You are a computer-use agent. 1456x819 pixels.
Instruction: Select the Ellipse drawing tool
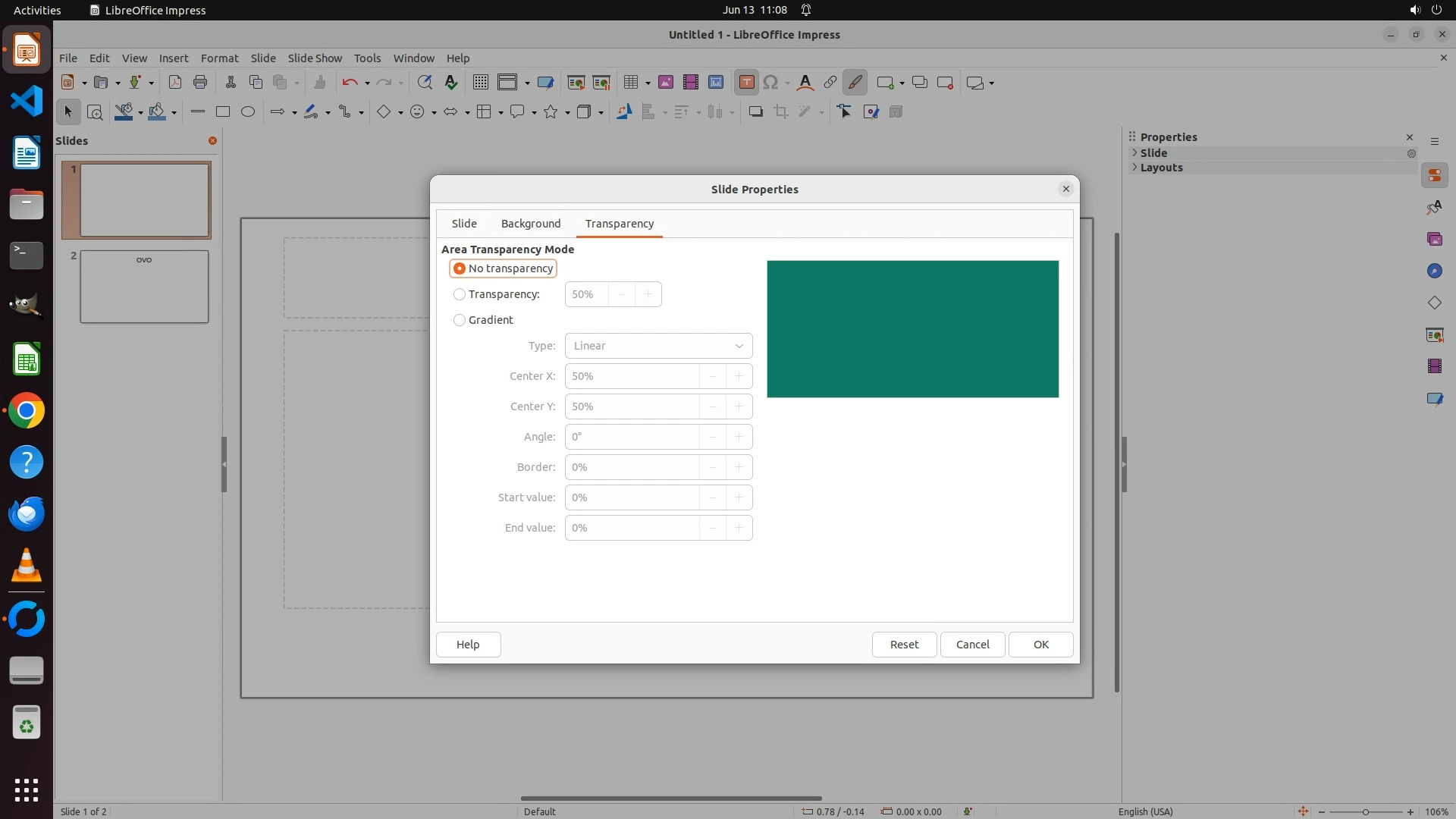[x=248, y=112]
